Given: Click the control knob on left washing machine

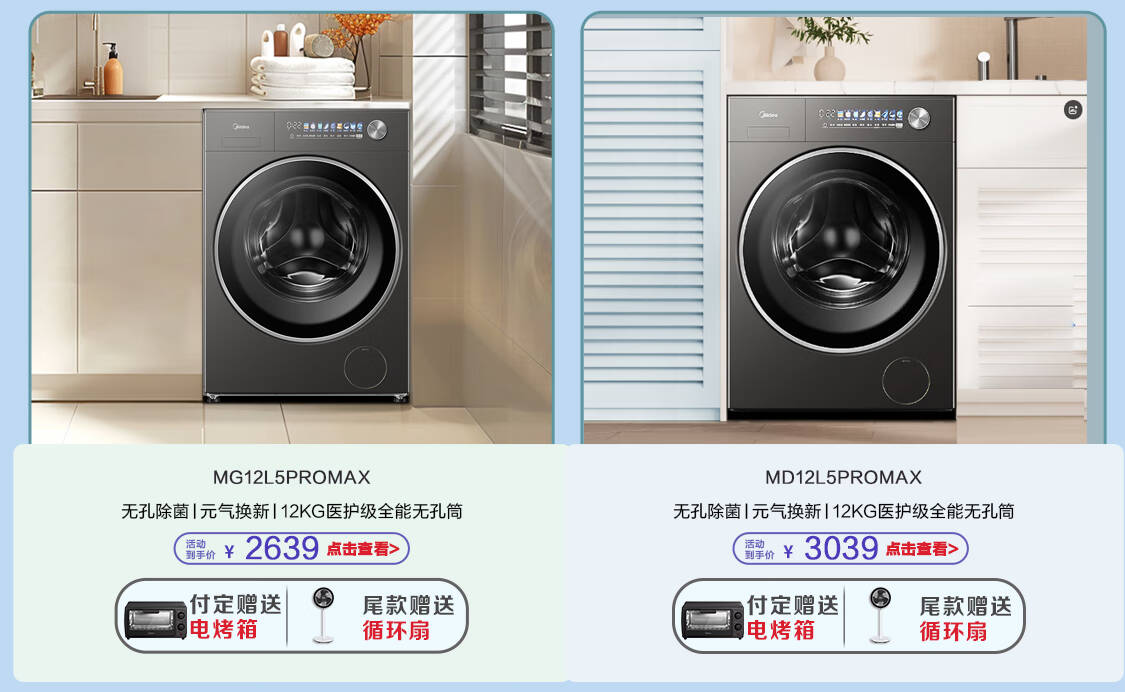Looking at the screenshot, I should pos(377,130).
